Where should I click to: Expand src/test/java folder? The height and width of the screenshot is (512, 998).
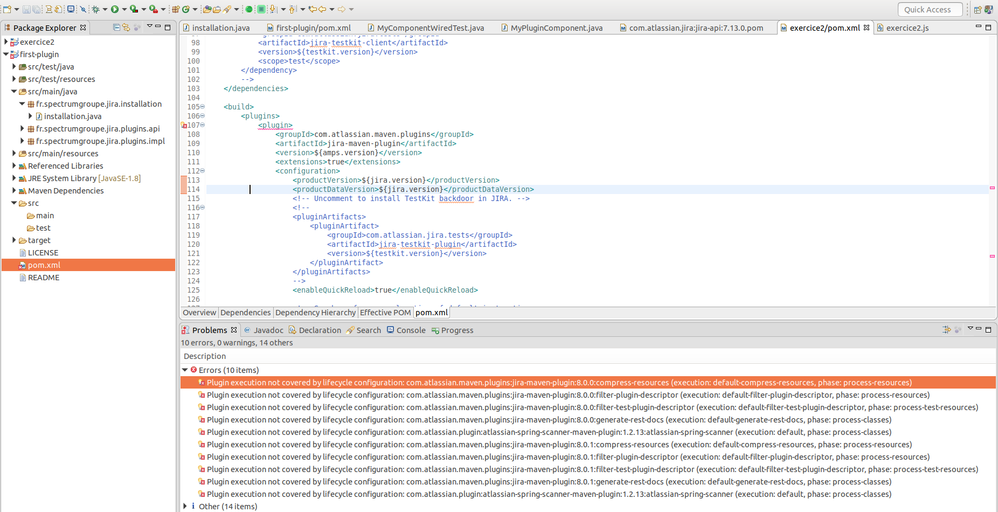click(14, 66)
